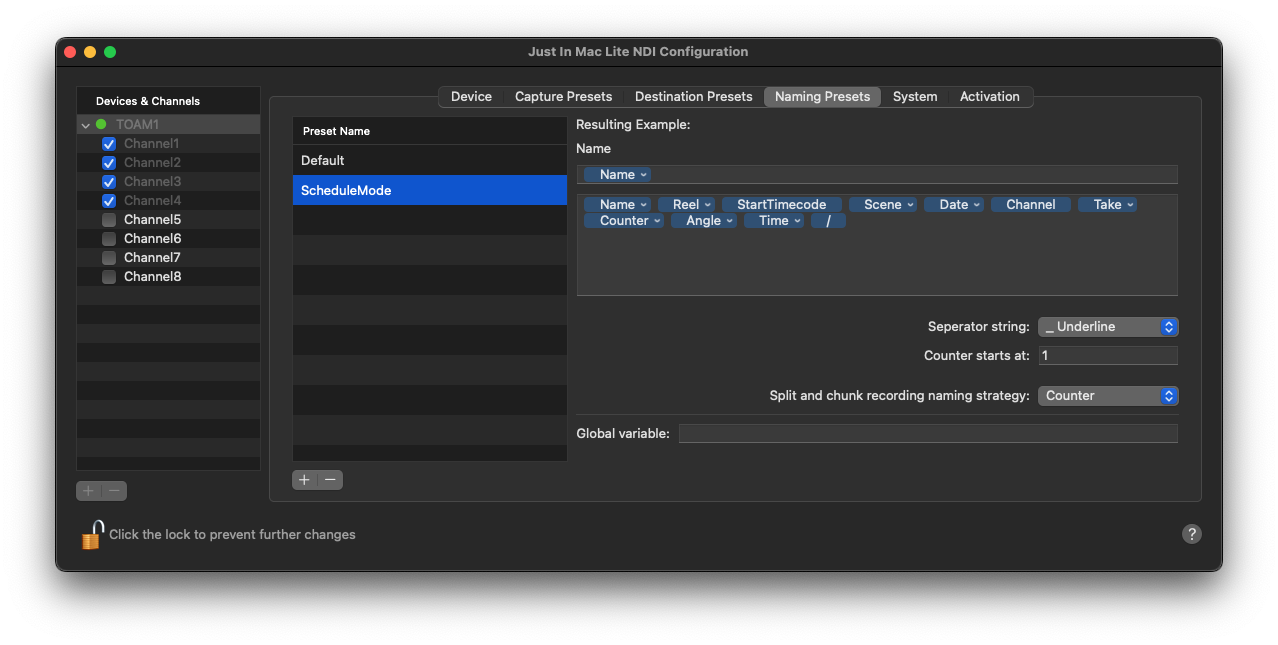Select the Channel5 label text
Screen dimensions: 1278x645
pos(153,220)
